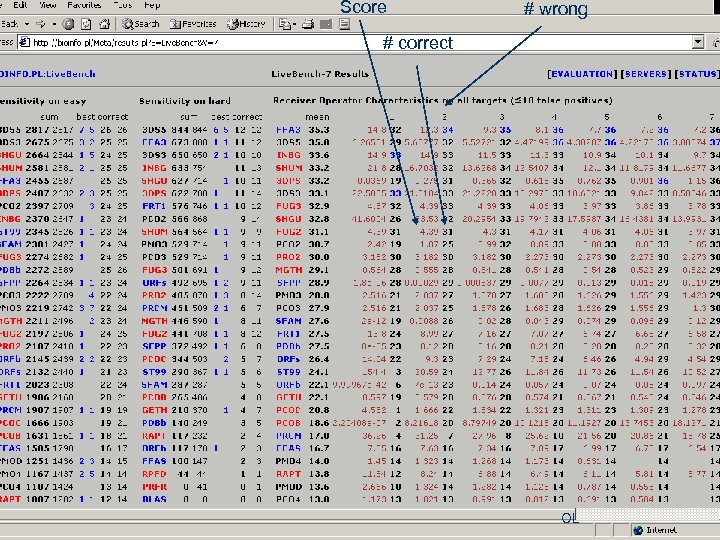720x540 pixels.
Task: Open the EVALUATION link
Action: (582, 74)
